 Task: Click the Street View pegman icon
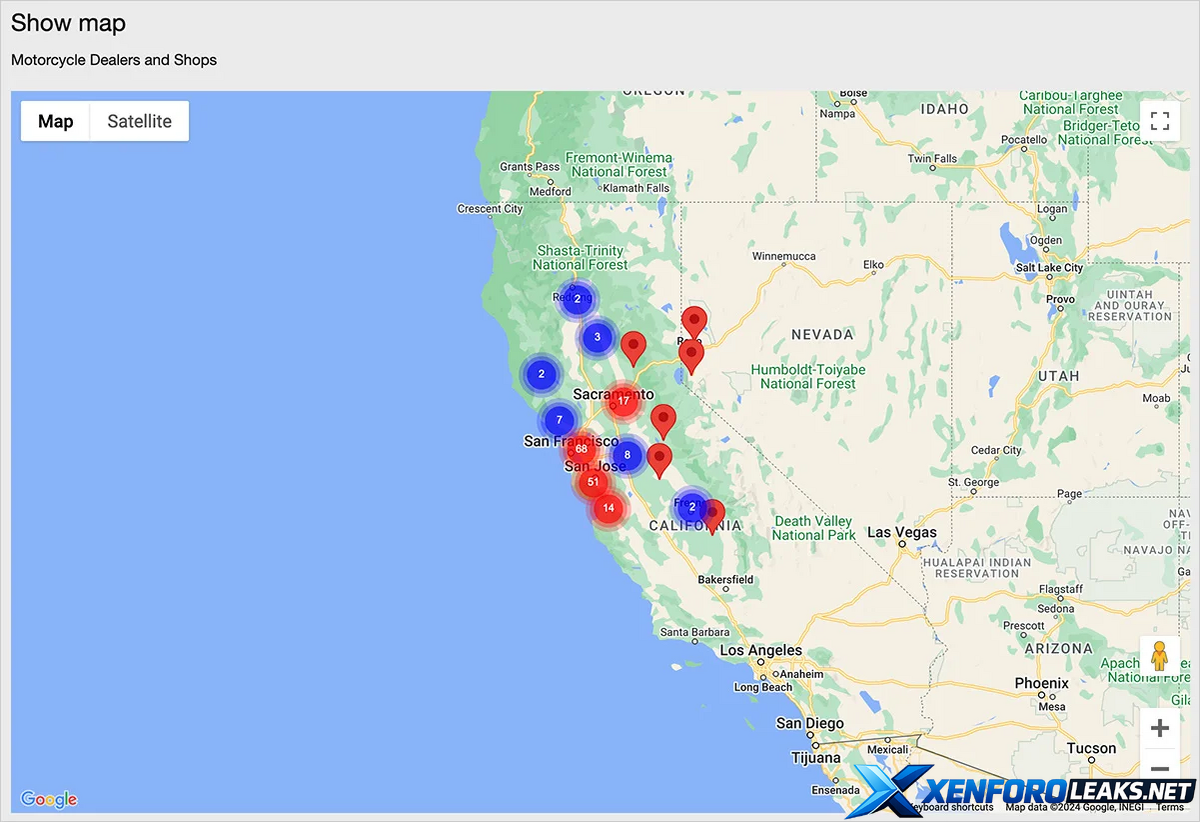[1160, 656]
